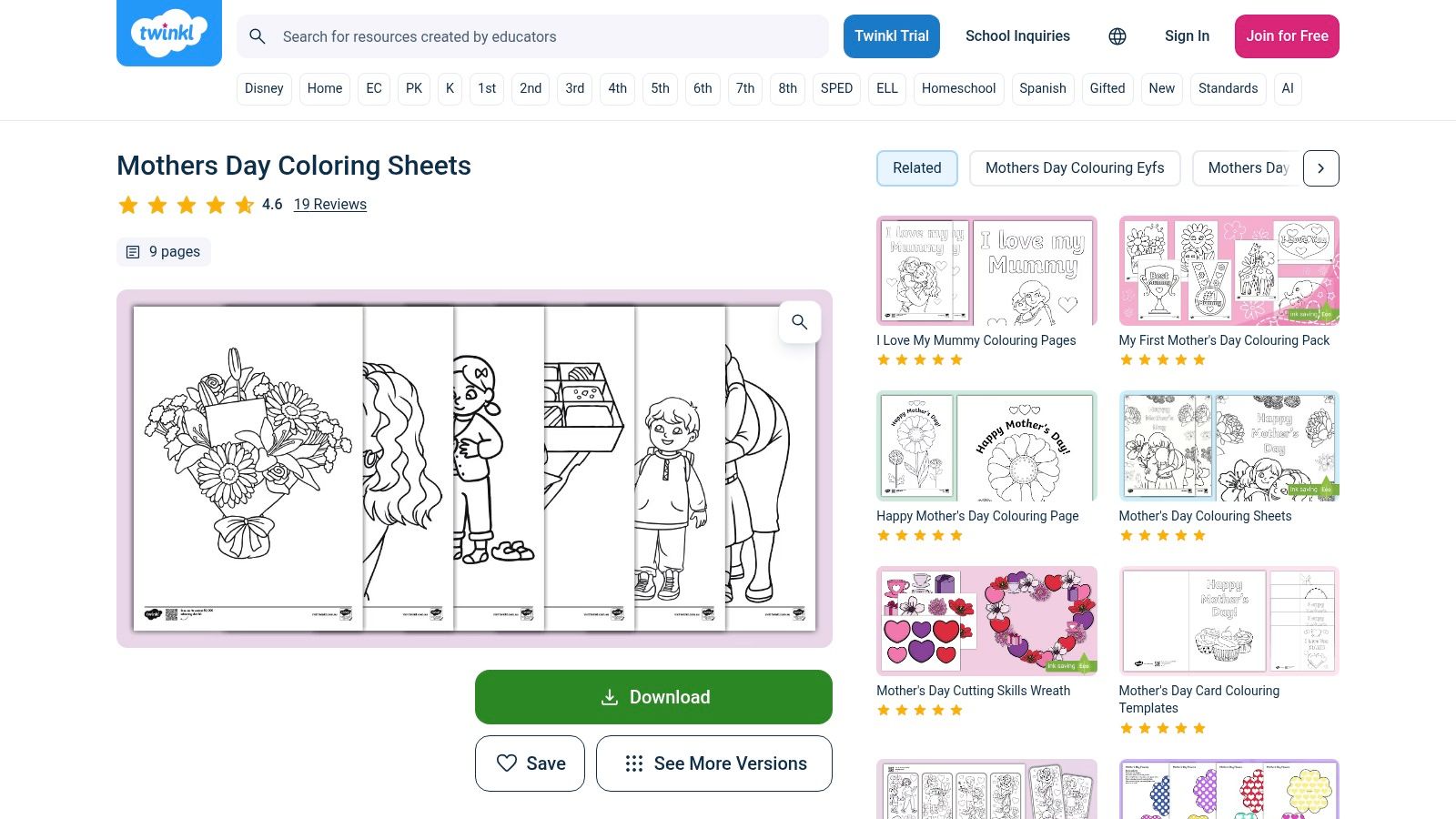Click the 9 pages badge
The height and width of the screenshot is (819, 1456).
point(164,252)
